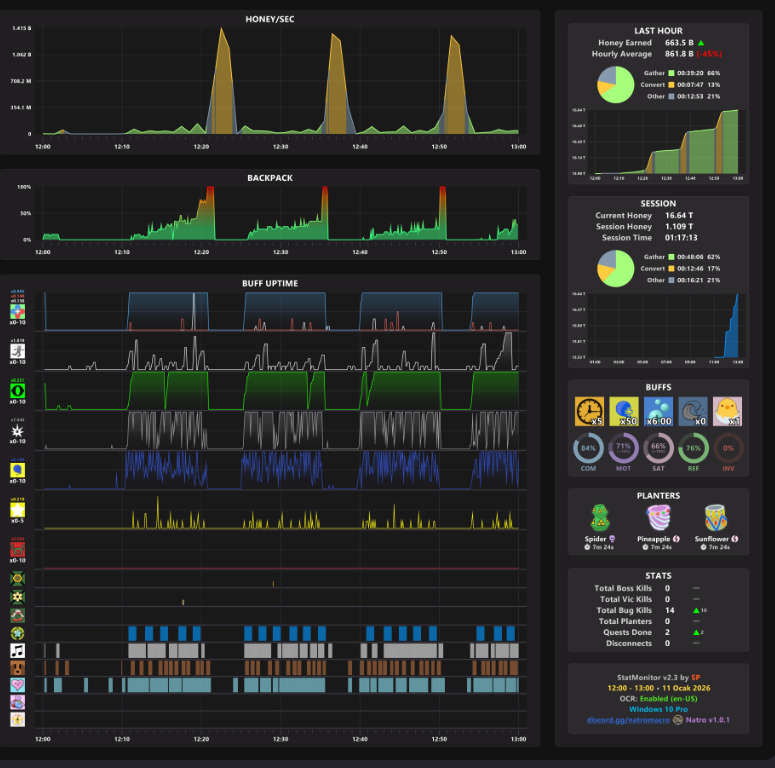775x768 pixels.
Task: Select the blue balloon buff icon x50
Action: [624, 411]
